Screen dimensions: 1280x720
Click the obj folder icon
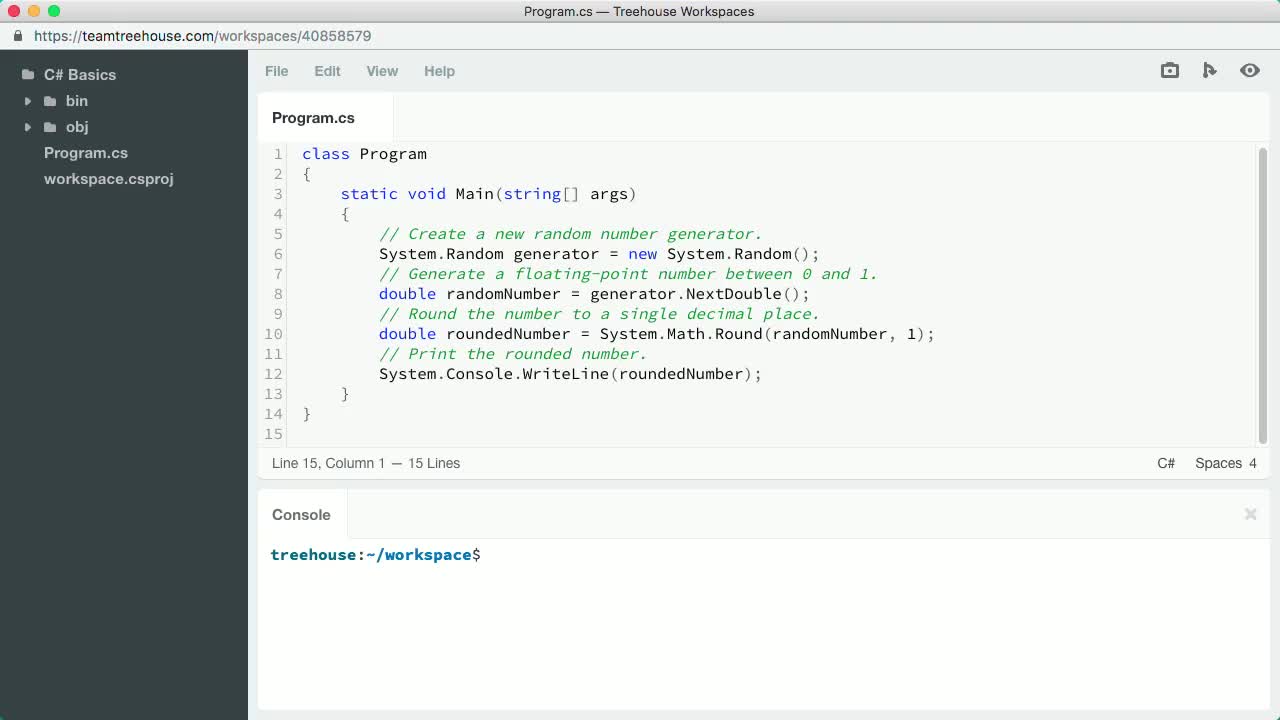click(x=51, y=127)
